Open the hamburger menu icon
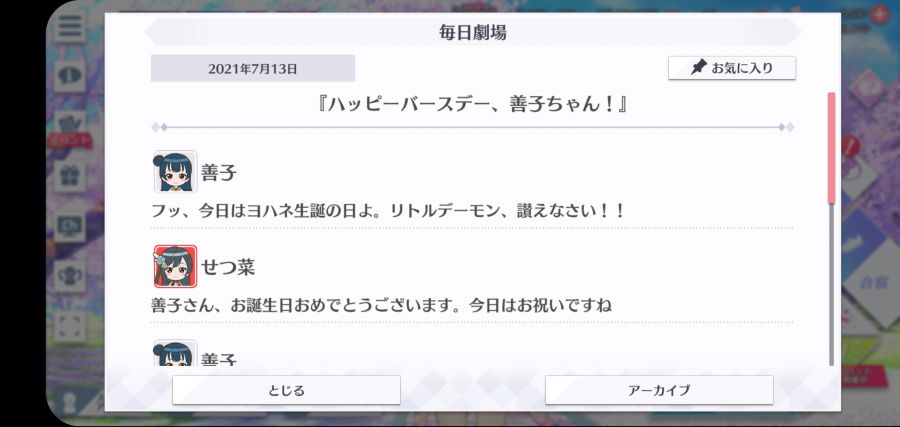This screenshot has height=427, width=900. pyautogui.click(x=71, y=26)
